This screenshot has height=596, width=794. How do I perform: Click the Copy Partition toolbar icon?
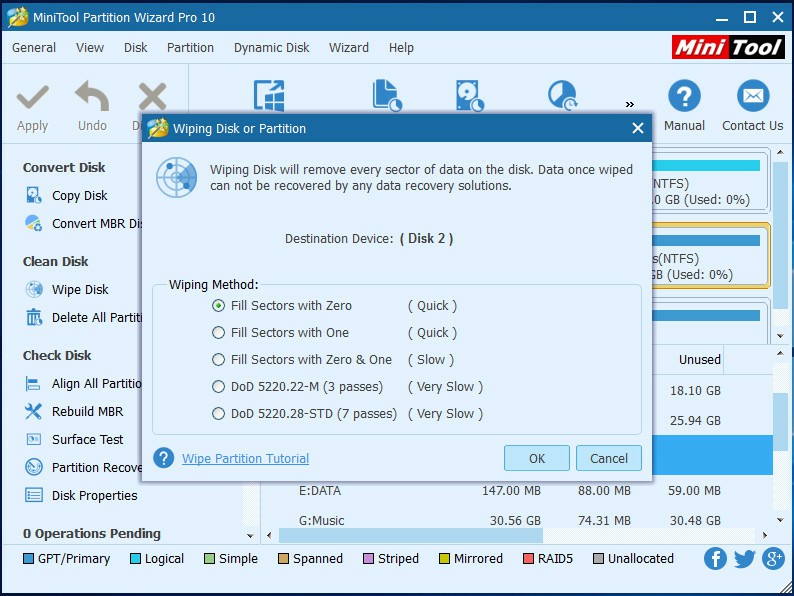pyautogui.click(x=387, y=95)
